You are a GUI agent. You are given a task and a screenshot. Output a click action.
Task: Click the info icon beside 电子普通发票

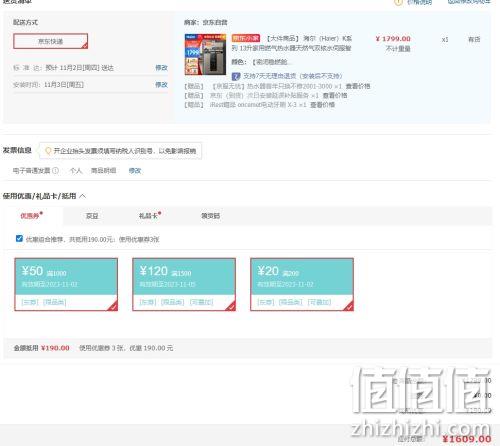click(x=55, y=171)
